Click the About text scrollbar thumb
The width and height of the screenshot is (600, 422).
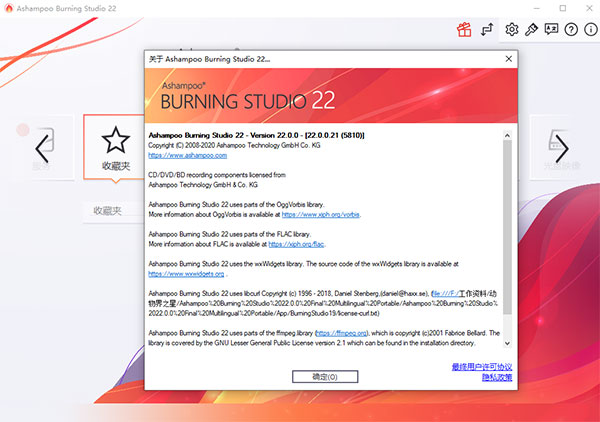[x=507, y=227]
